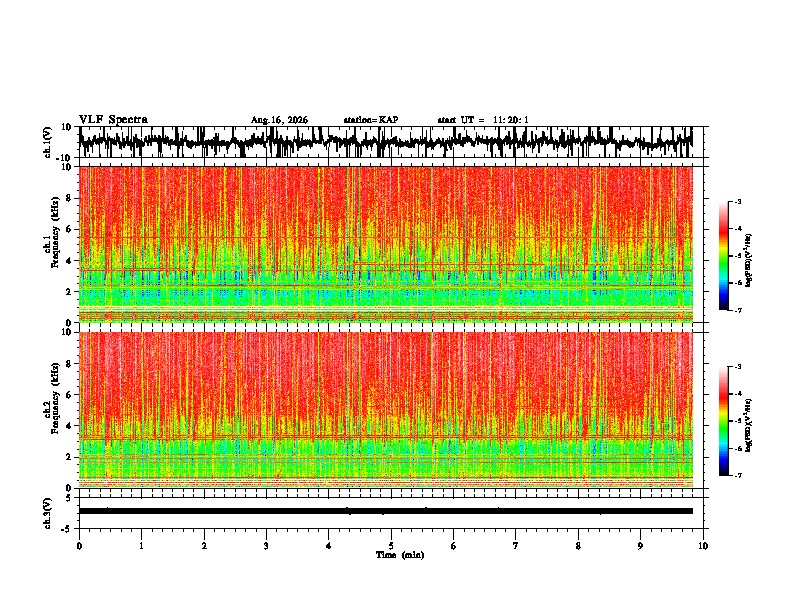Click the VLF Spectra title text

tap(113, 120)
